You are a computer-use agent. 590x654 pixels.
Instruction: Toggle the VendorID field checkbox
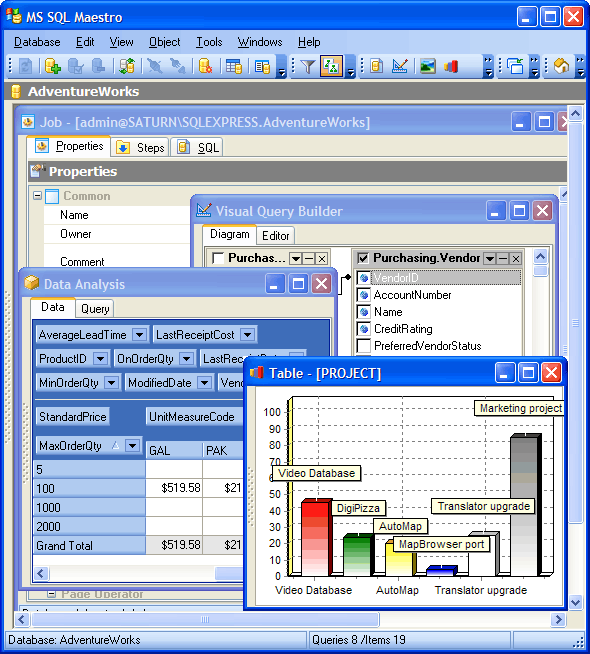pyautogui.click(x=364, y=278)
